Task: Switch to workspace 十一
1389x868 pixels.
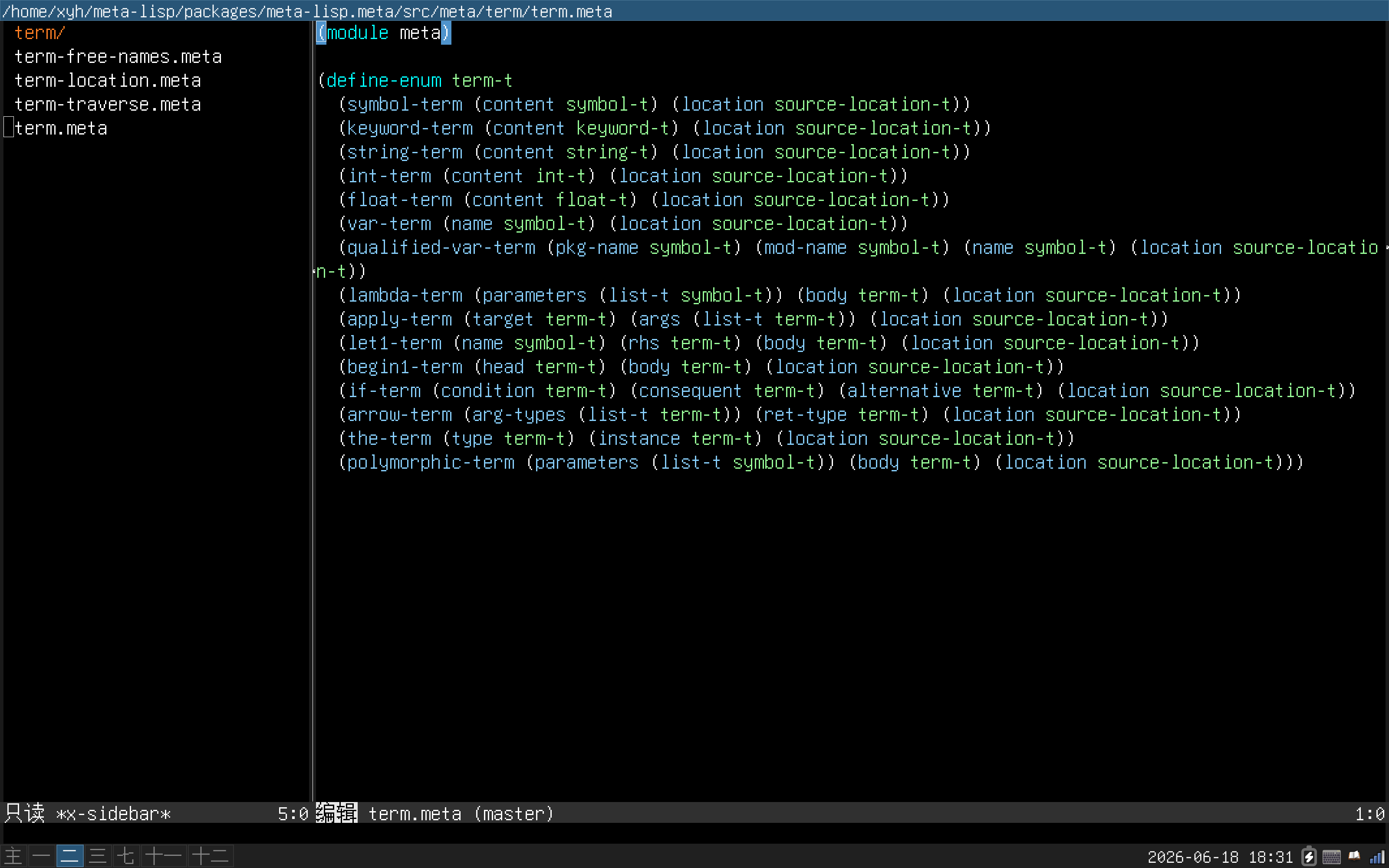Action: 164,856
